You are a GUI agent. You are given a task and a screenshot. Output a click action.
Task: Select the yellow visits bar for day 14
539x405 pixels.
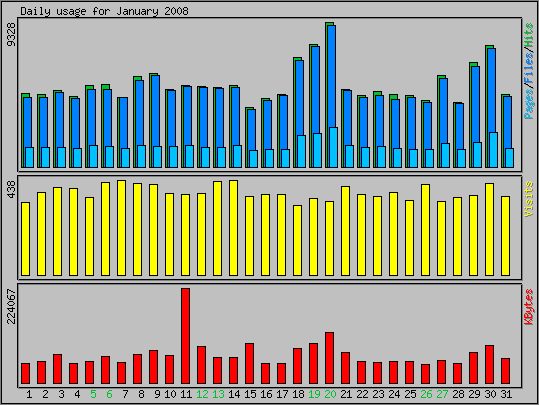click(x=233, y=228)
